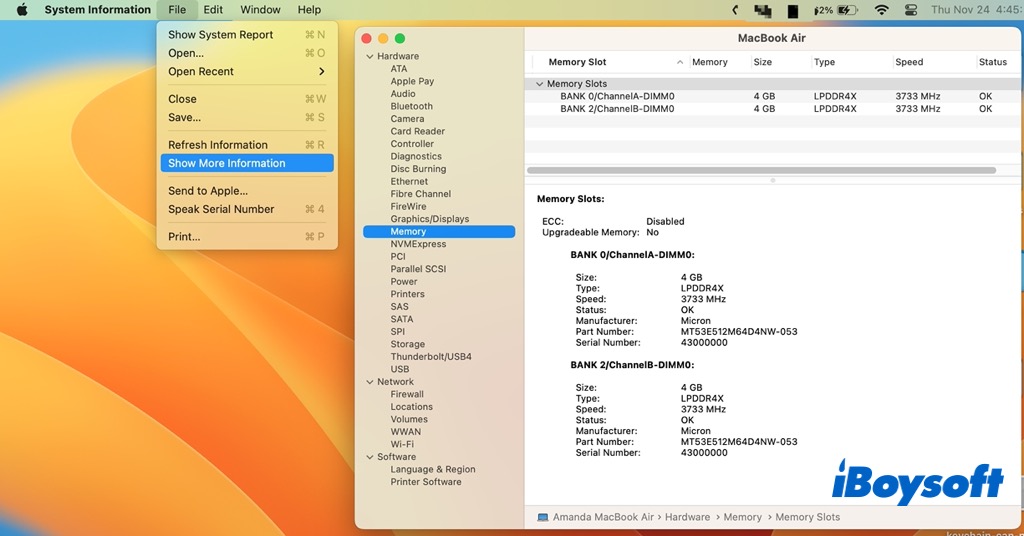1024x536 pixels.
Task: Select ATA in the sidebar
Action: (398, 69)
